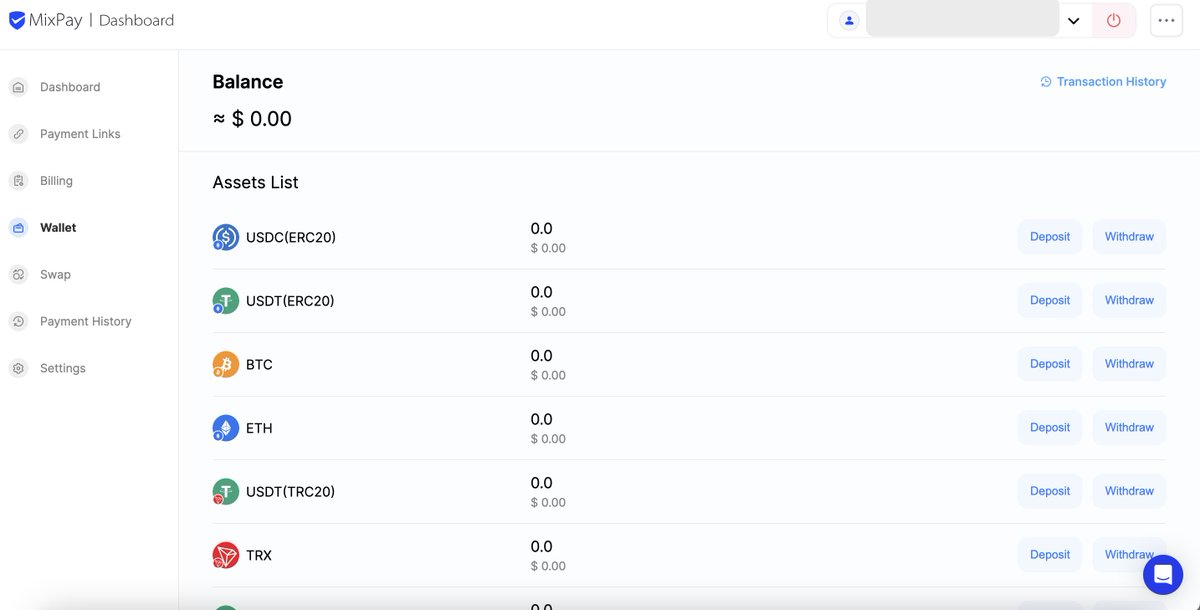Click the USDC(ERC20) coin icon
The height and width of the screenshot is (610, 1200).
(226, 237)
